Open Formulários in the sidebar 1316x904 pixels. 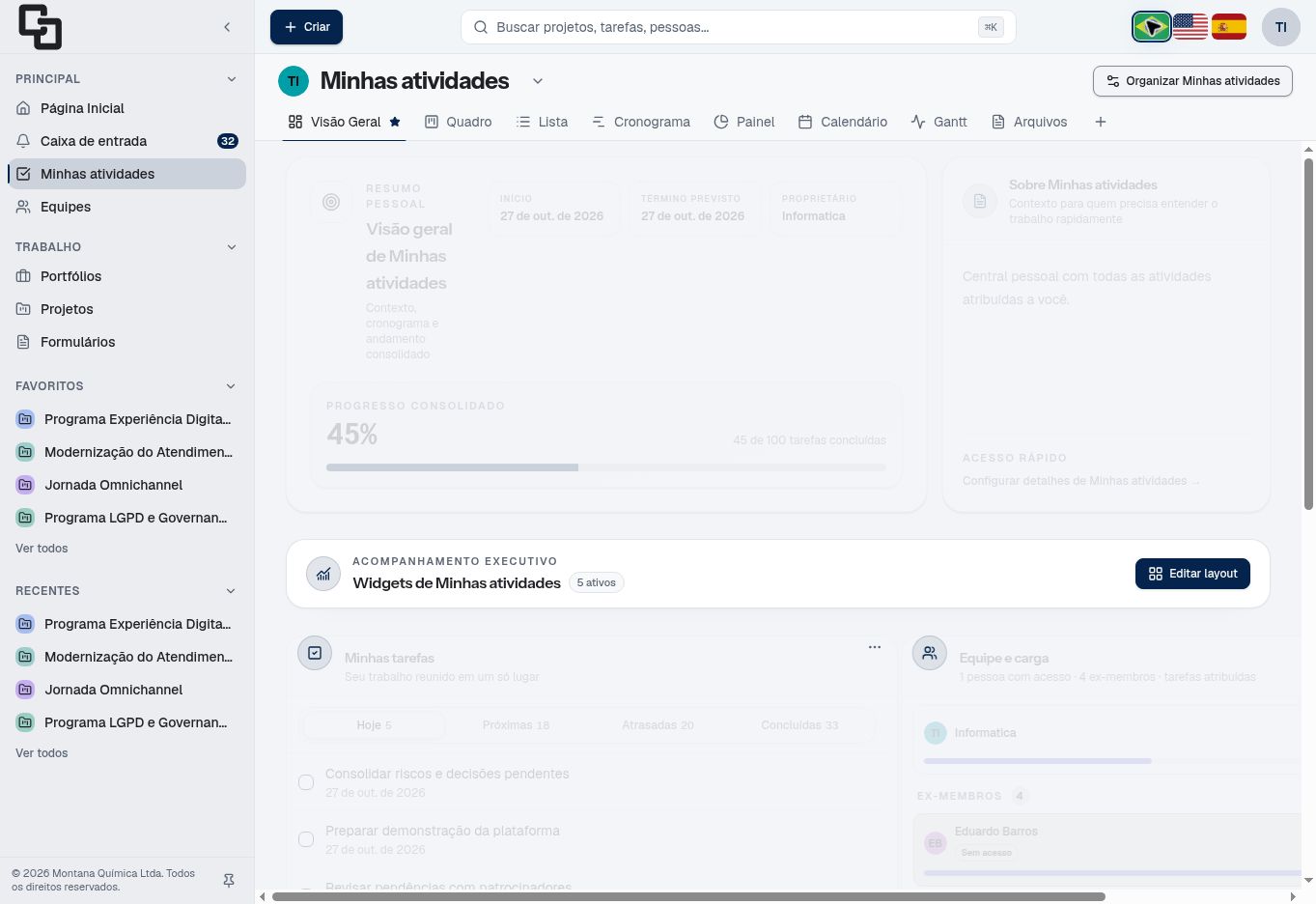pyautogui.click(x=126, y=342)
